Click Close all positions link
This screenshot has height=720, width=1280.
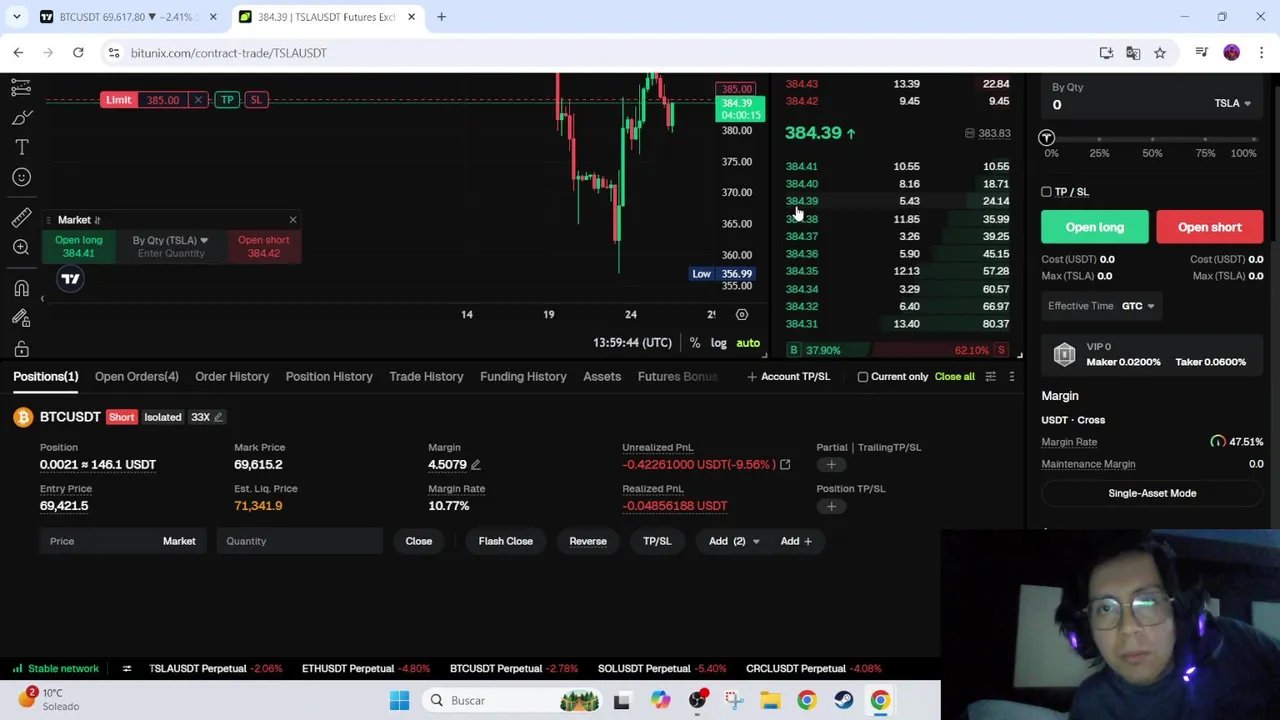954,377
